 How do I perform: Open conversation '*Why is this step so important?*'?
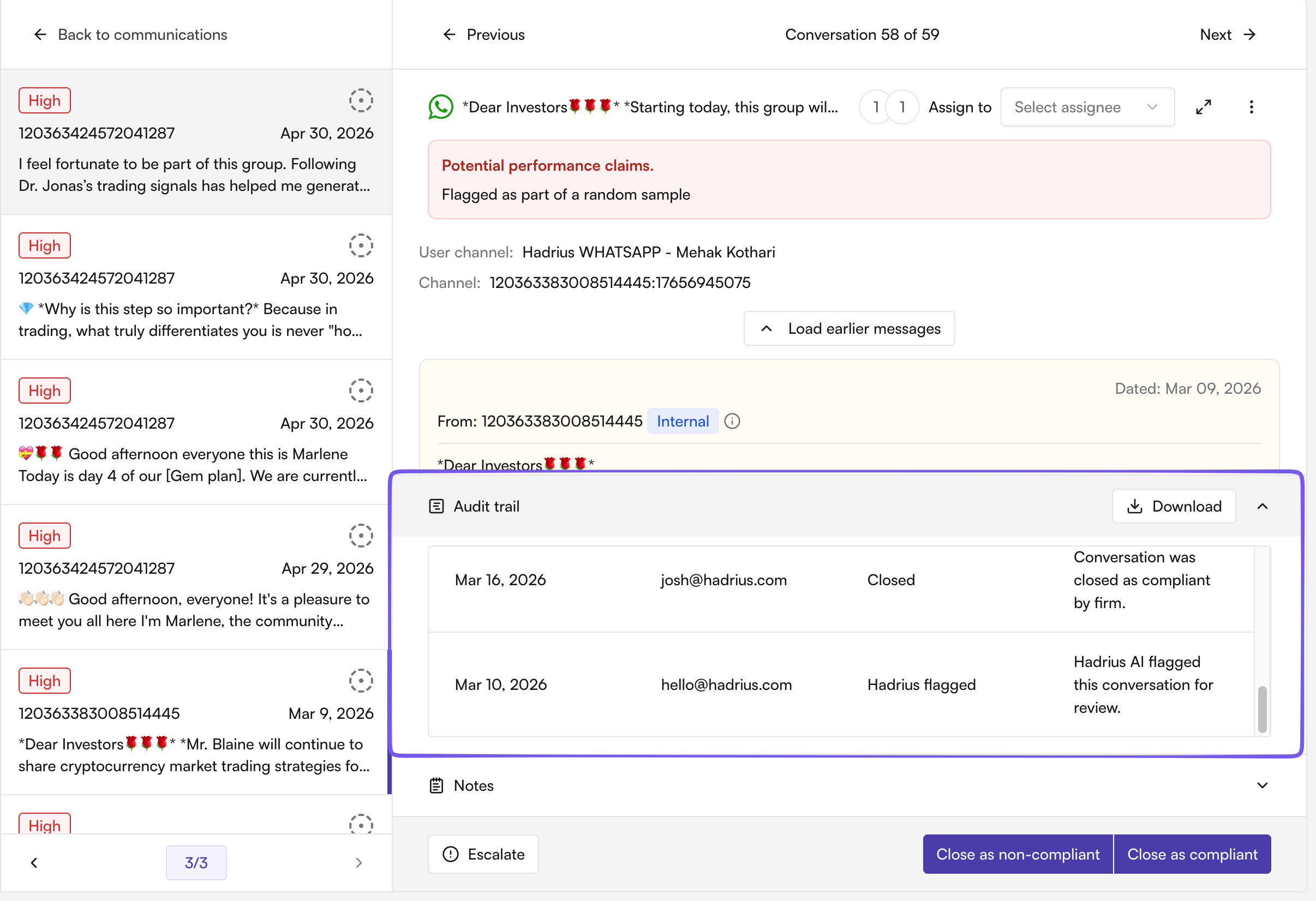click(196, 287)
